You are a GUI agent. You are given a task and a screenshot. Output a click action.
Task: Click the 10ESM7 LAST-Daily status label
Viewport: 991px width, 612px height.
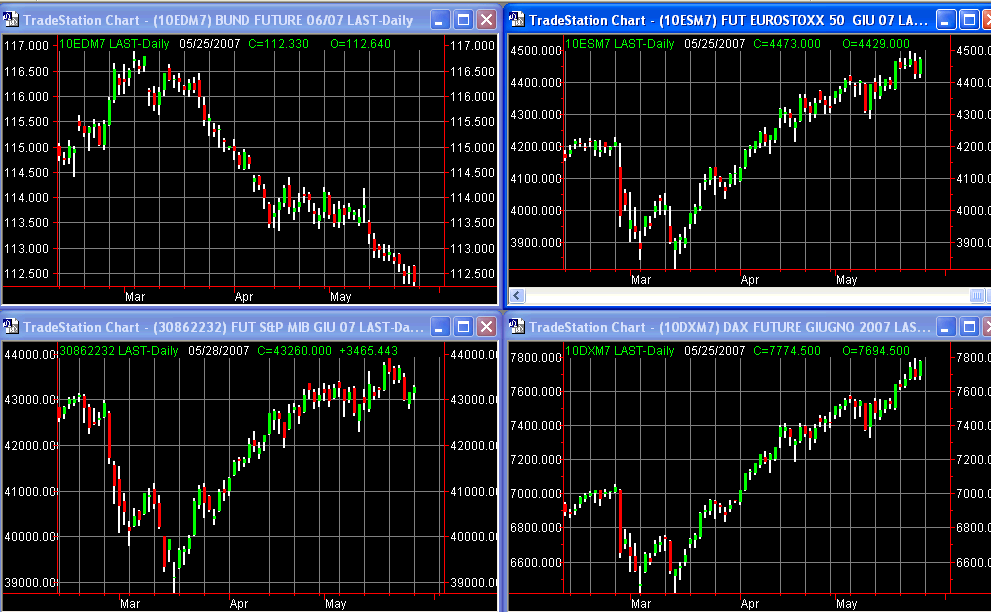[x=621, y=44]
